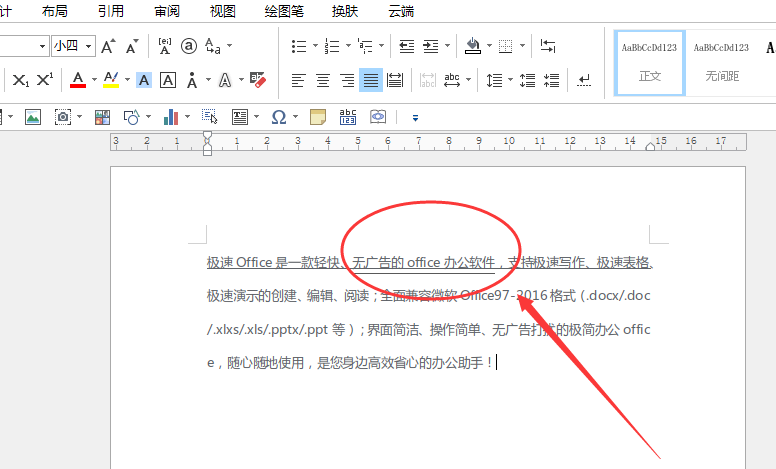The image size is (776, 469).
Task: Apply distributed alignment
Action: point(395,80)
